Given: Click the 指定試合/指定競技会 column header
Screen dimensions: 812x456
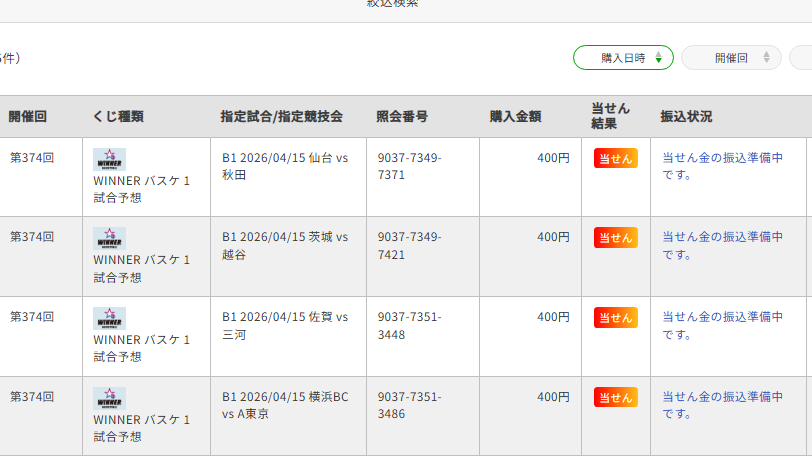Looking at the screenshot, I should pyautogui.click(x=282, y=116).
